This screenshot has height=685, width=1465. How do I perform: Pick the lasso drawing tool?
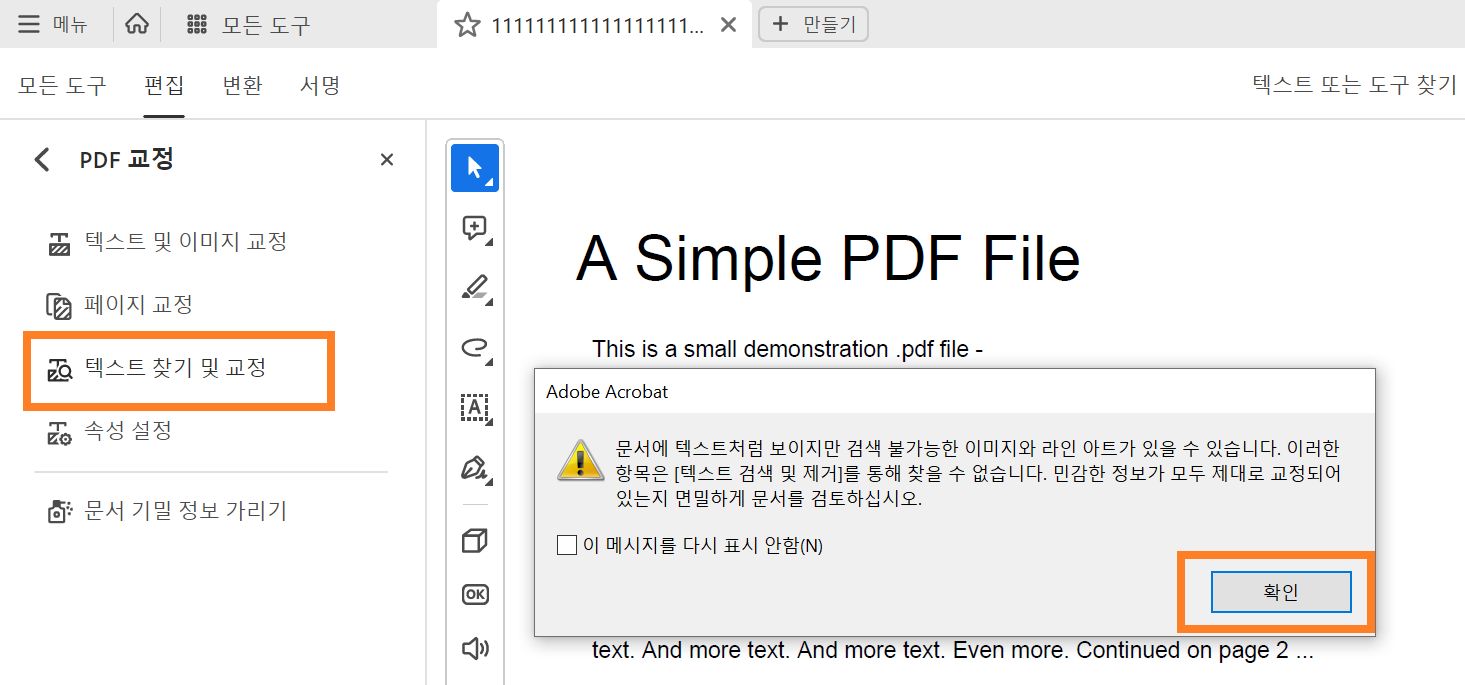[x=474, y=347]
